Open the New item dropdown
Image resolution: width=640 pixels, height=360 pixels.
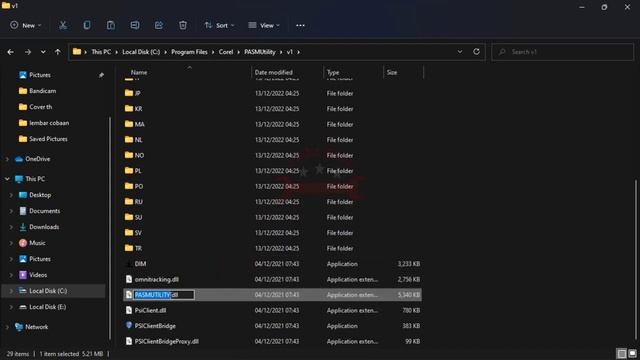(26, 25)
